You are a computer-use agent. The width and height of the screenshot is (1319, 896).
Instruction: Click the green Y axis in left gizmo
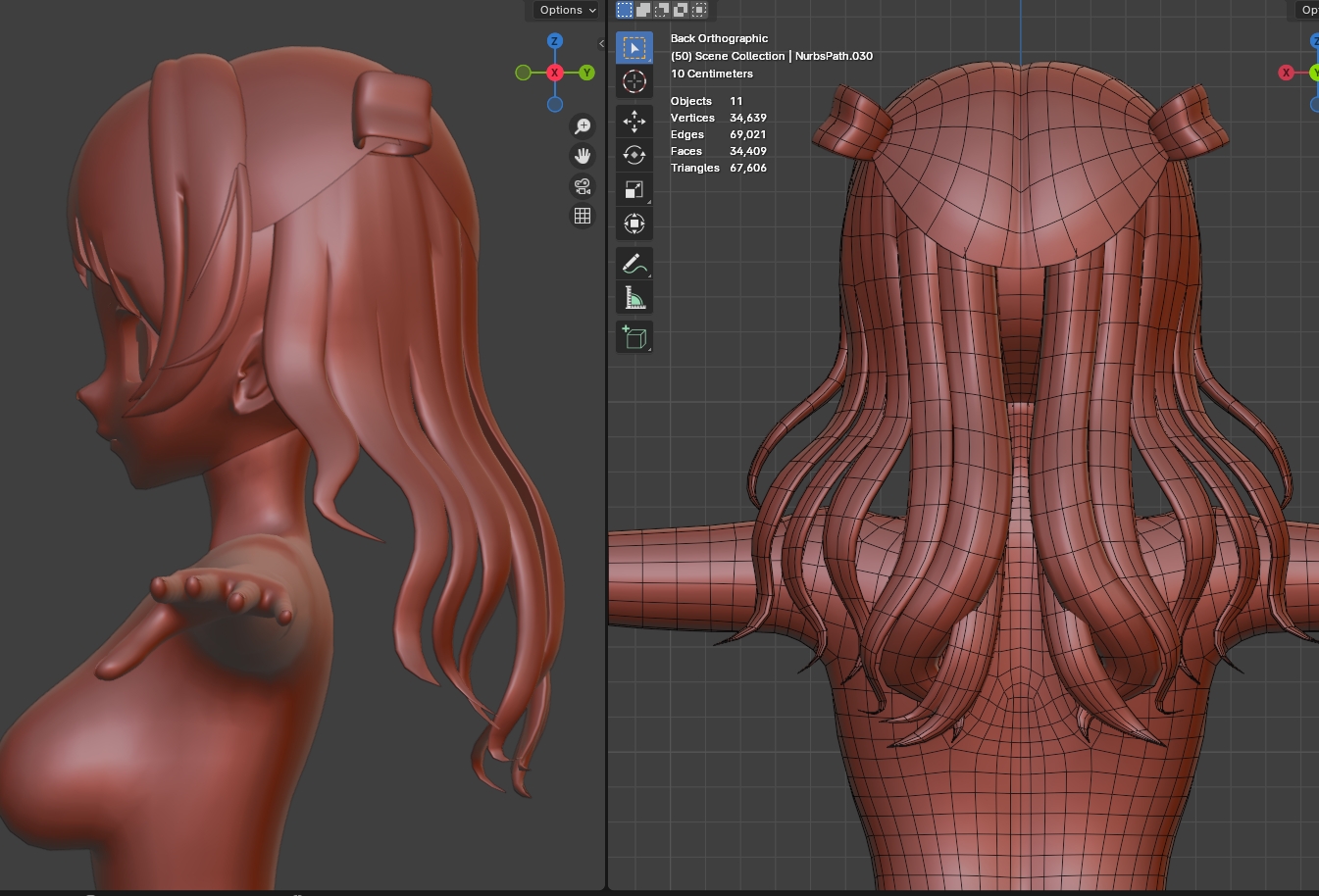[586, 73]
